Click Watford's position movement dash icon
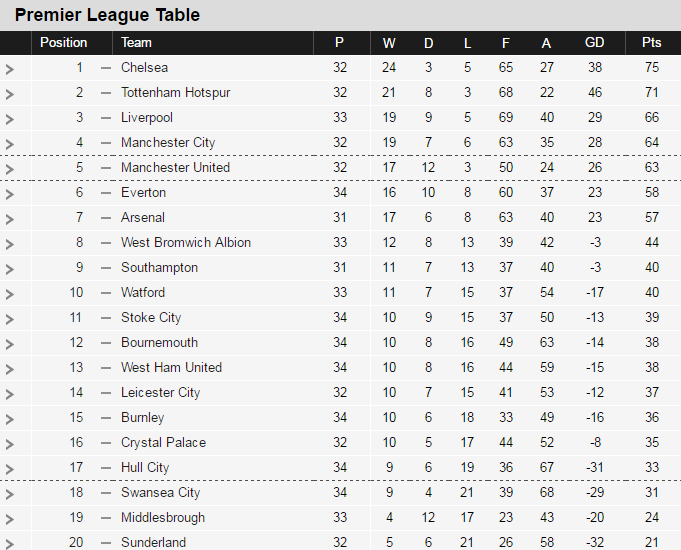The width and height of the screenshot is (681, 550). coord(106,293)
